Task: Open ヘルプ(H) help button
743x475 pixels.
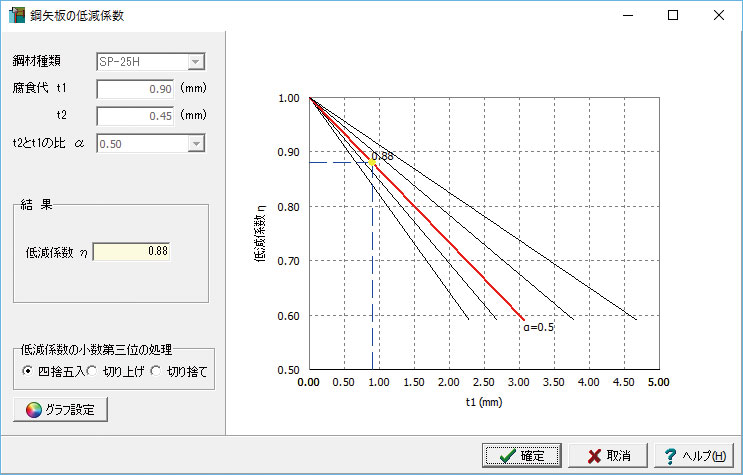Action: pyautogui.click(x=694, y=456)
